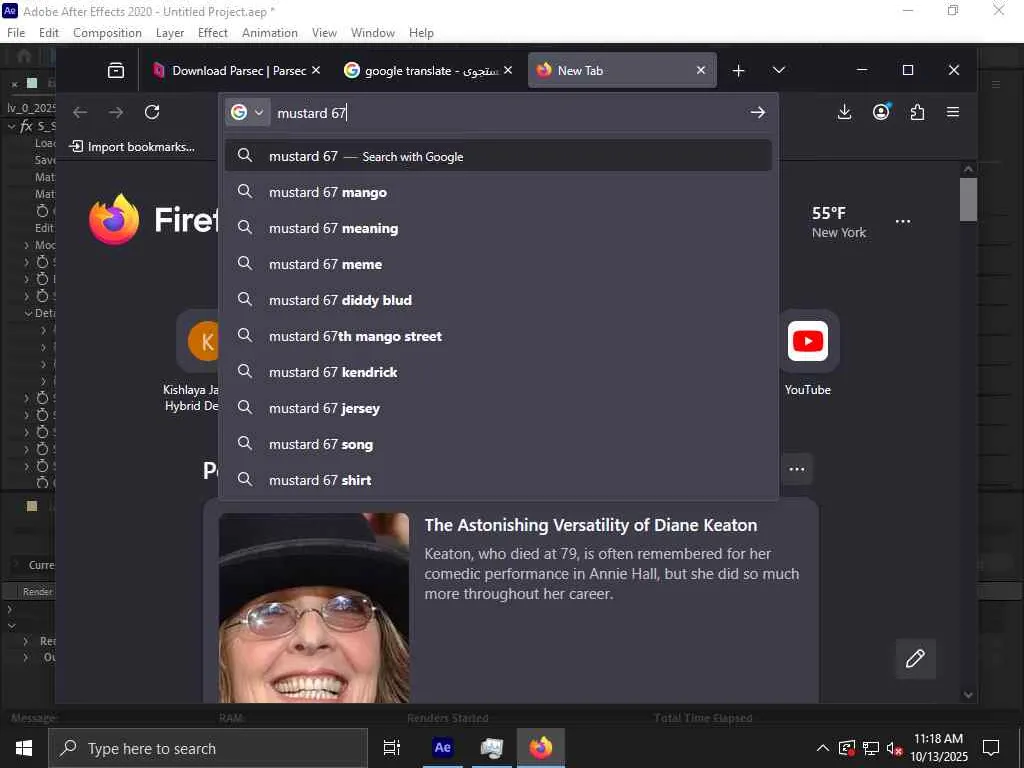Collapse the fx S_S effect group
1024x768 pixels.
(12, 126)
